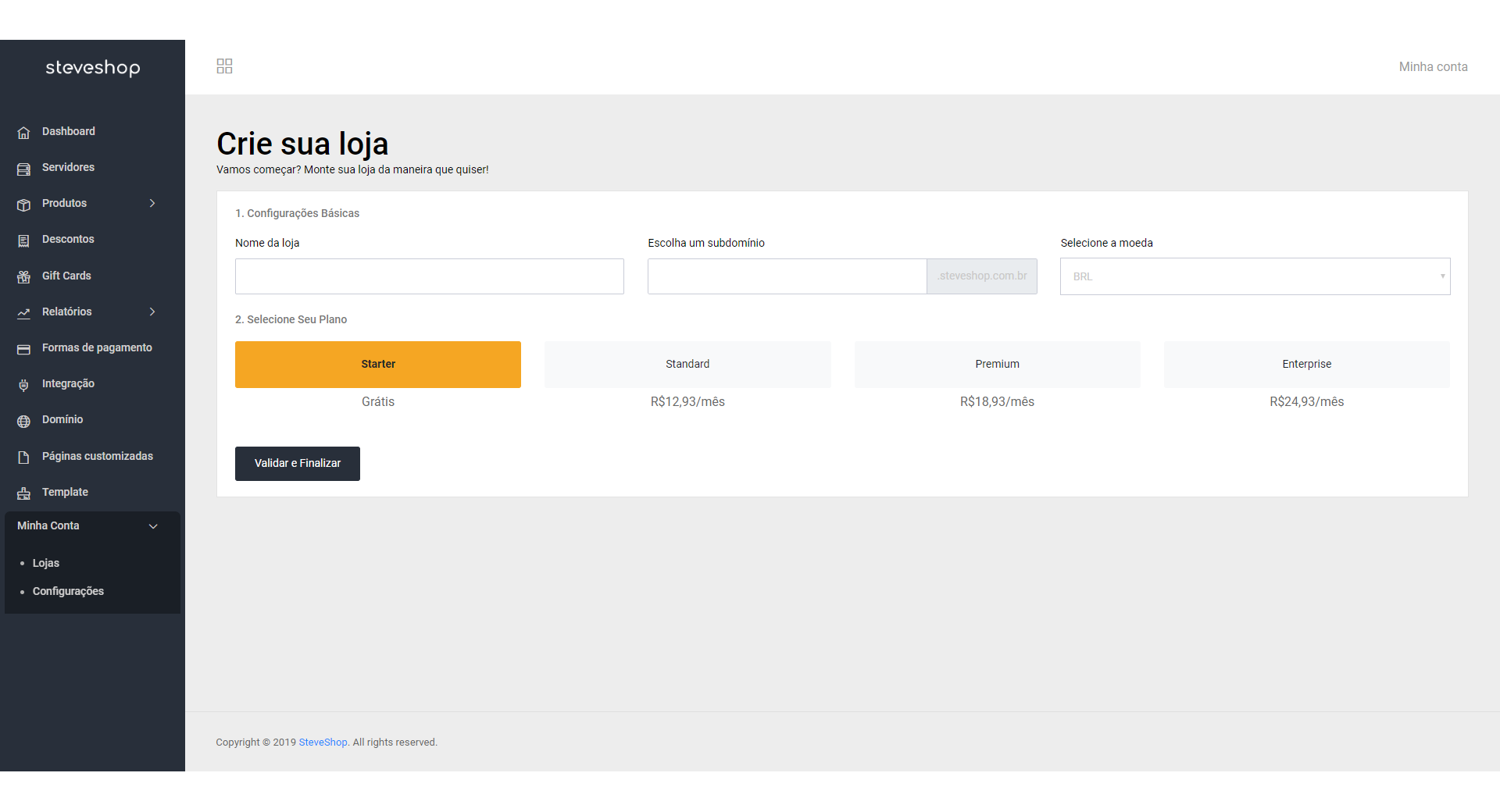Viewport: 1500px width, 812px height.
Task: Open Lojas under Minha Conta
Action: (46, 563)
